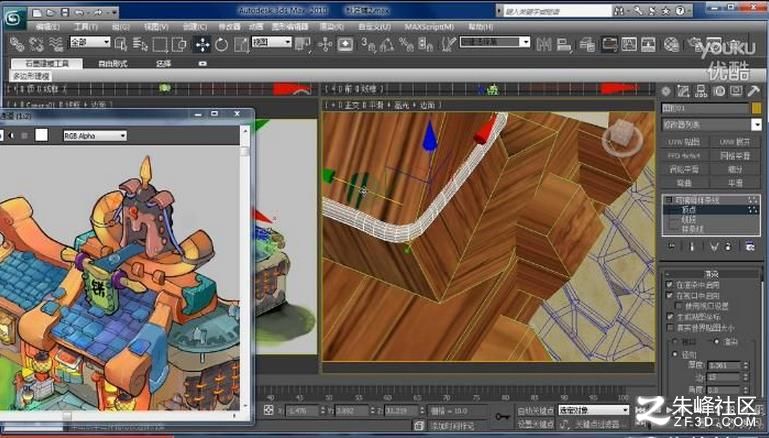The height and width of the screenshot is (438, 769).
Task: Open the 渲染(R) menu
Action: click(332, 27)
